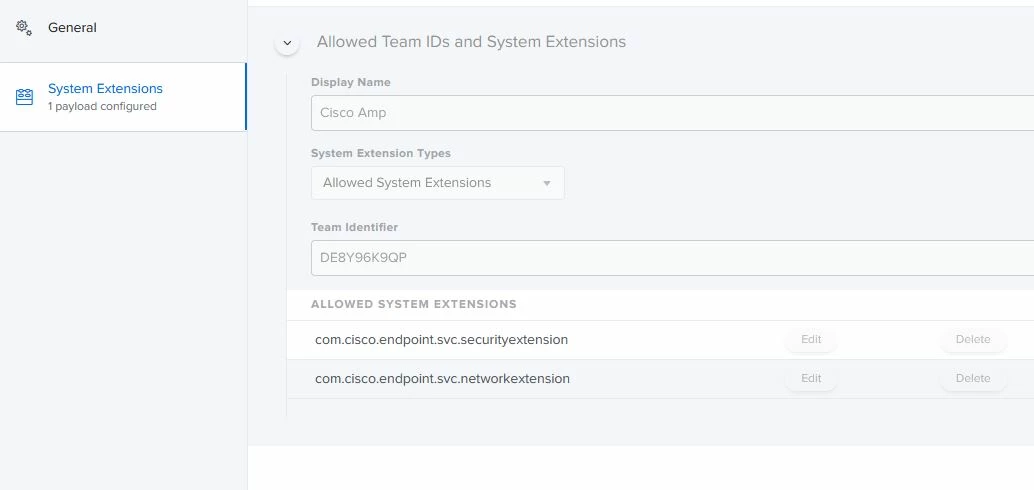Click the '1 payload configured' text

coord(102,107)
